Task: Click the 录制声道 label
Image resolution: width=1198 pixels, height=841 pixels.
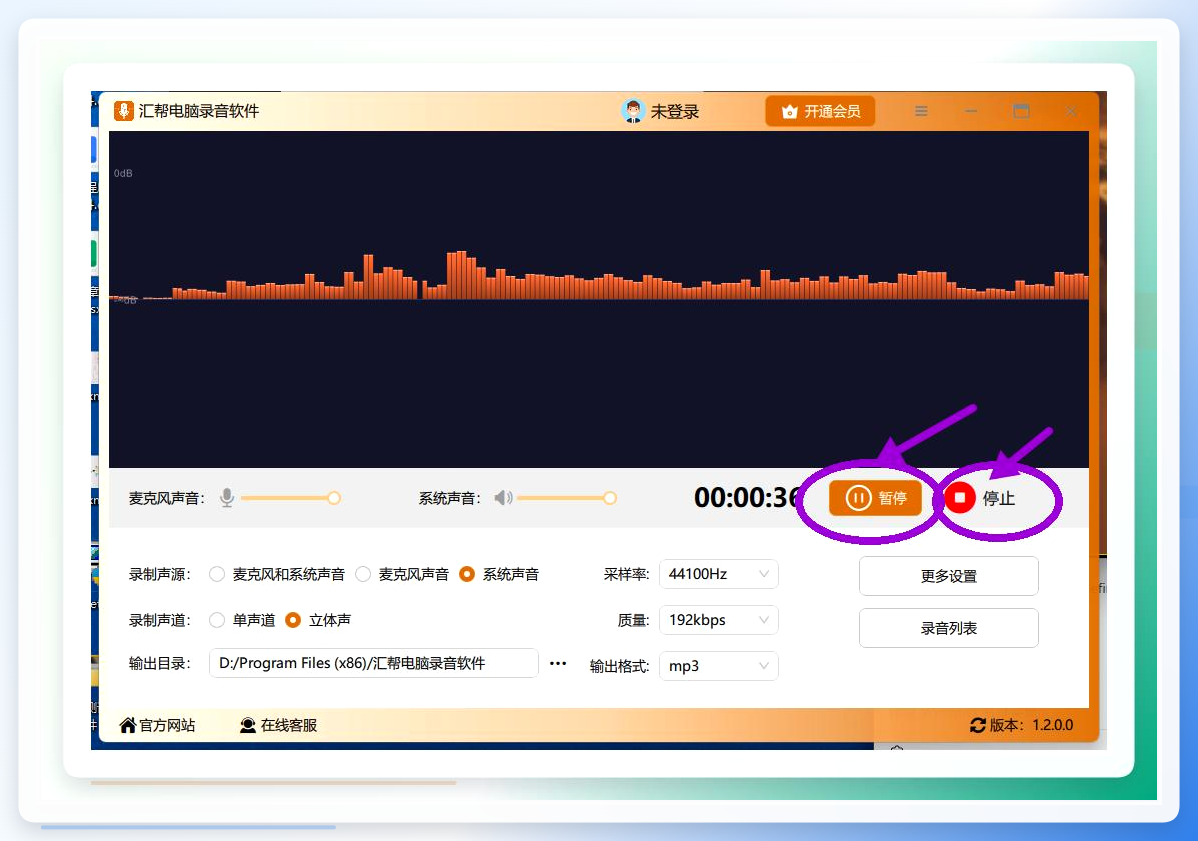Action: click(160, 620)
